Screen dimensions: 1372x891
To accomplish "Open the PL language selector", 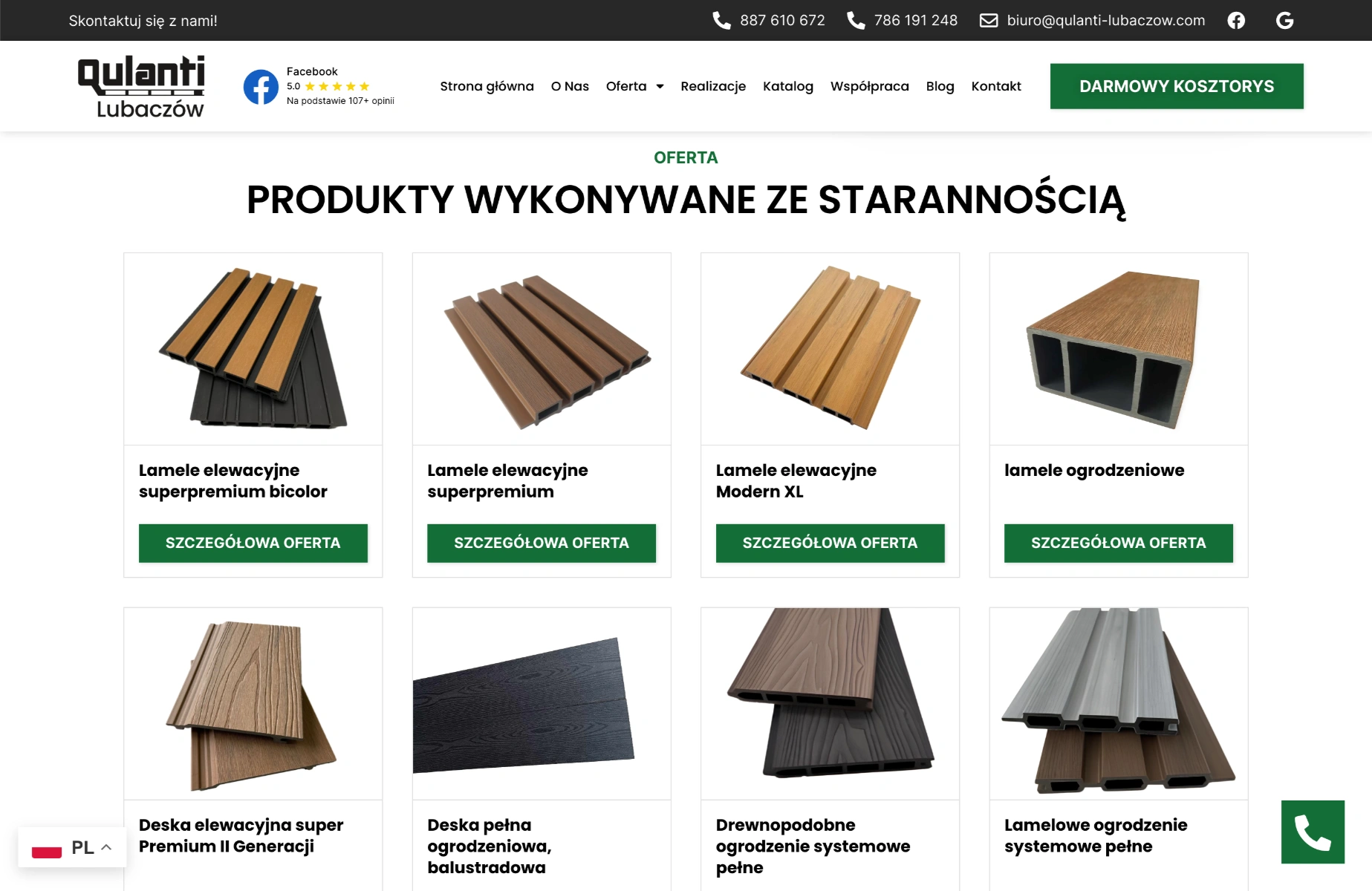I will pos(72,847).
